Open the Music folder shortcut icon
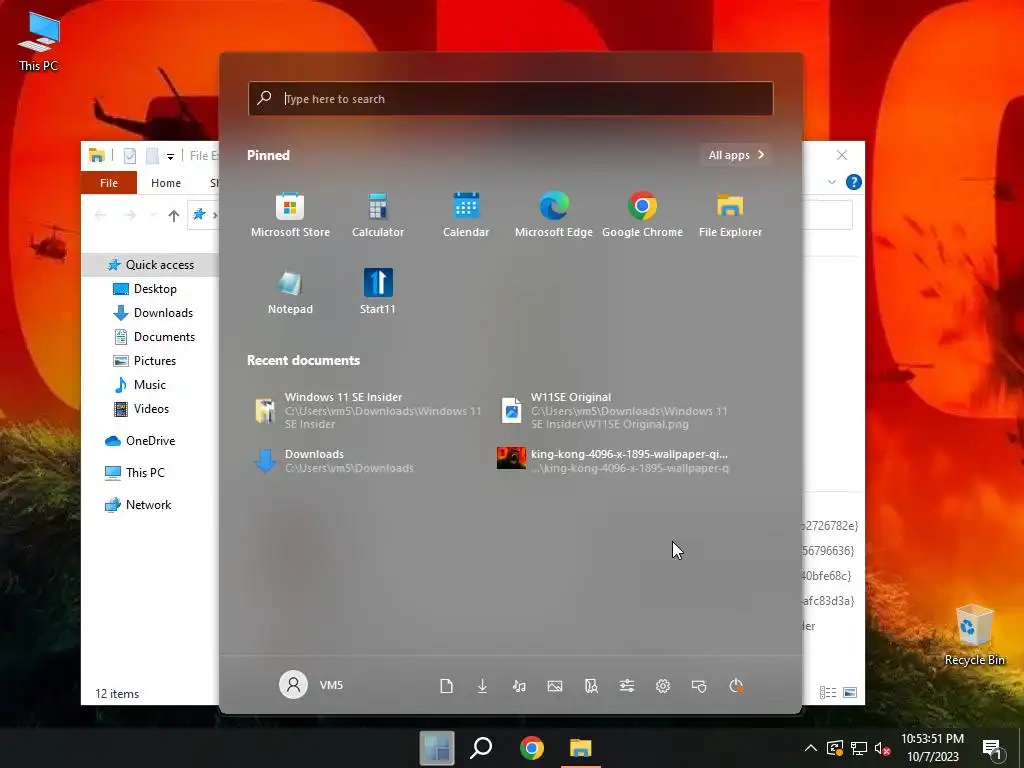 (519, 686)
